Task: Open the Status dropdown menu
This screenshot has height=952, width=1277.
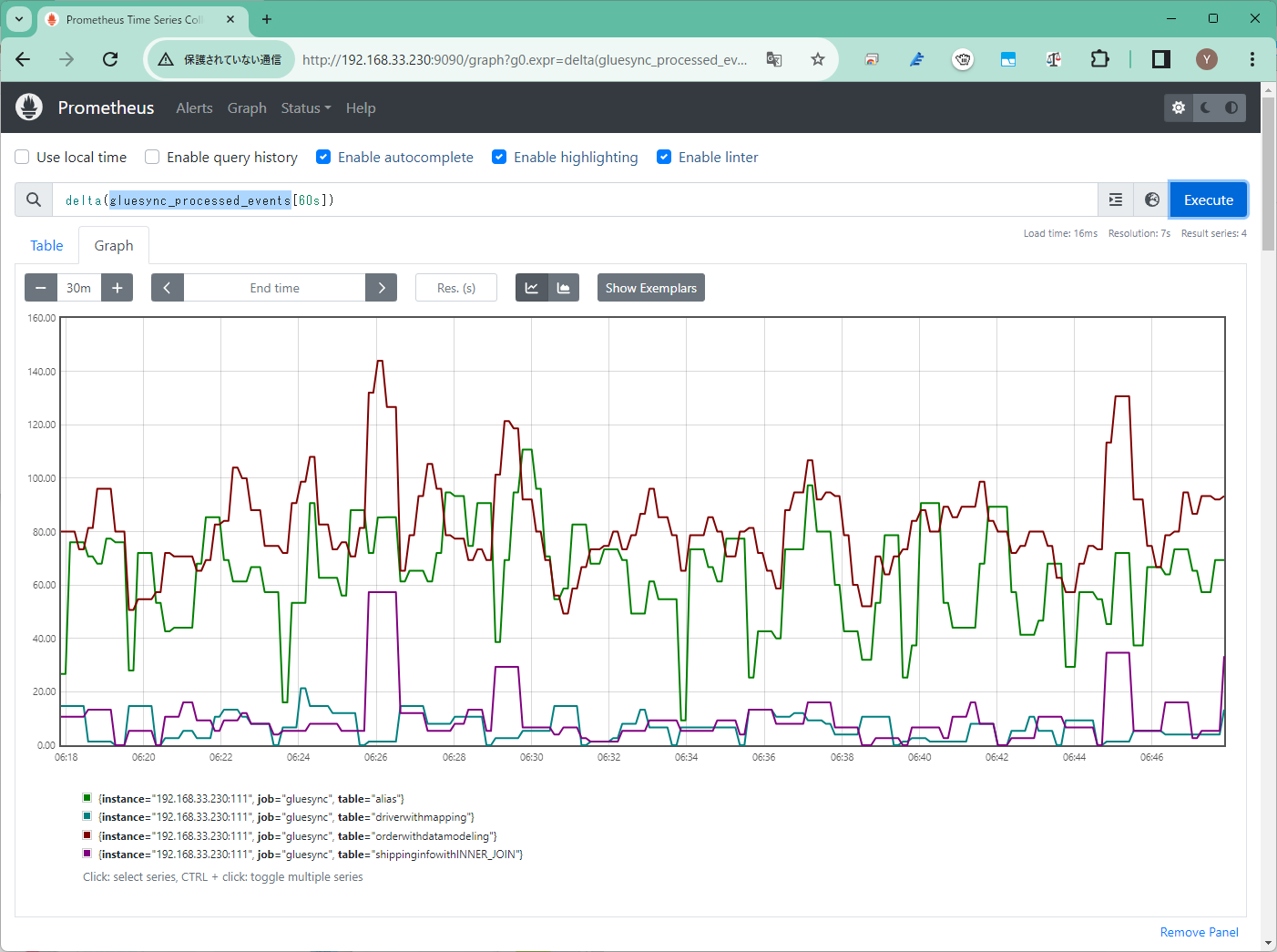Action: [306, 107]
